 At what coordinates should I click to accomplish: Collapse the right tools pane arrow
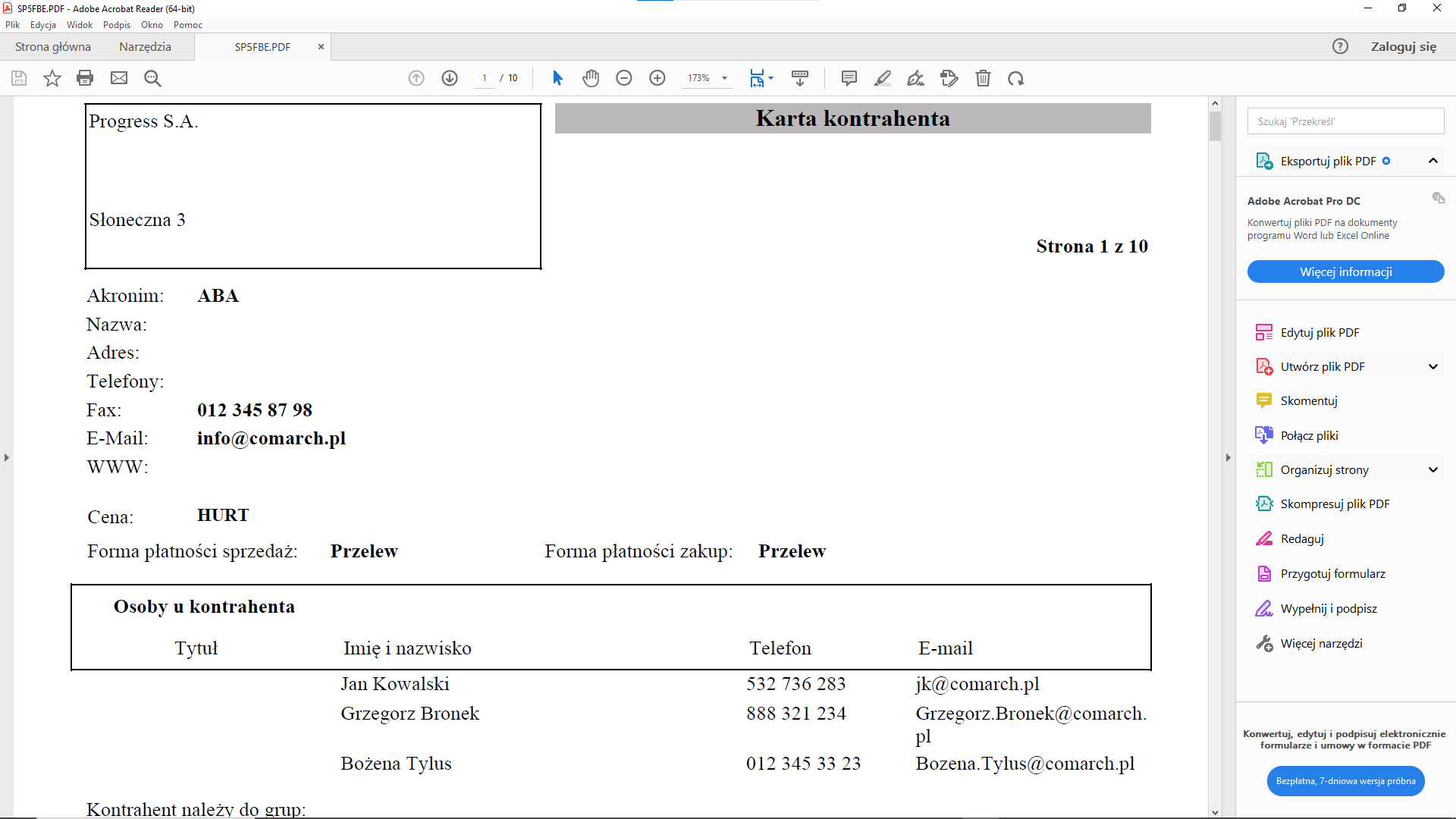pyautogui.click(x=1228, y=457)
